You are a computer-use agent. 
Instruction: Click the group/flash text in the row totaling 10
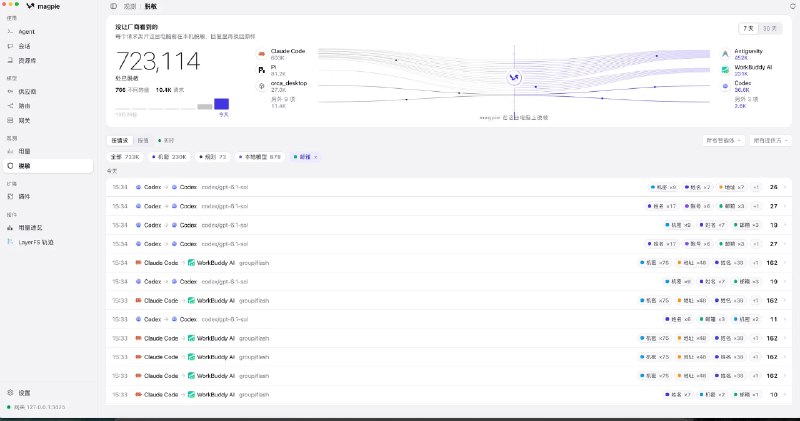[254, 394]
